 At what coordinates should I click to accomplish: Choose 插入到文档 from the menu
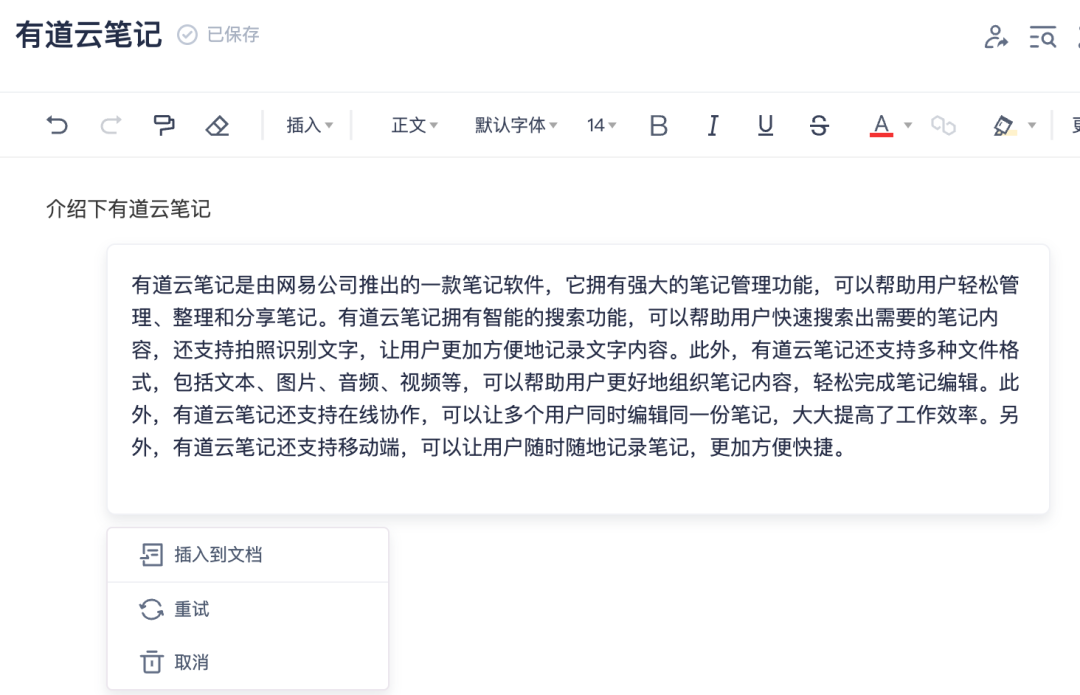pyautogui.click(x=248, y=554)
